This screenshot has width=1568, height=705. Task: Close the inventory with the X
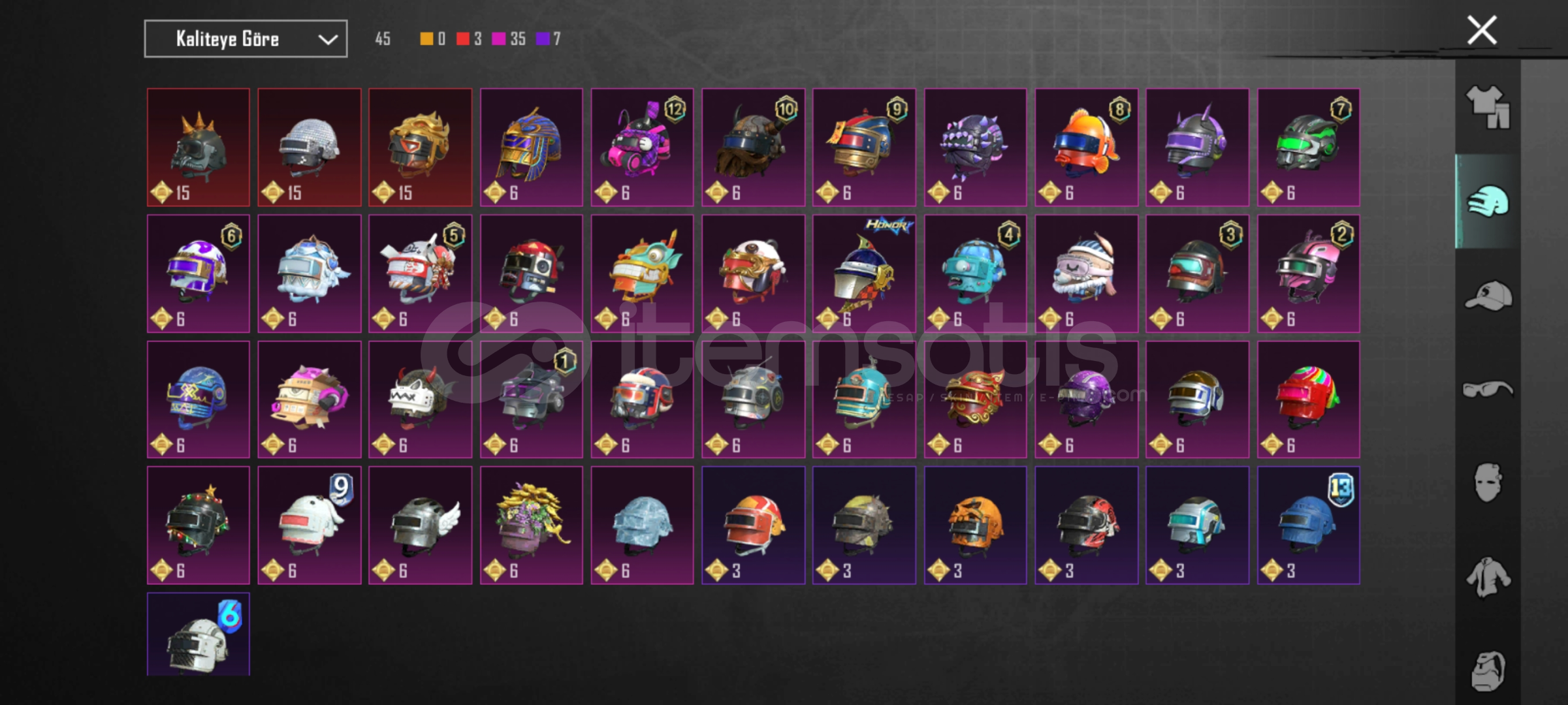(x=1482, y=30)
